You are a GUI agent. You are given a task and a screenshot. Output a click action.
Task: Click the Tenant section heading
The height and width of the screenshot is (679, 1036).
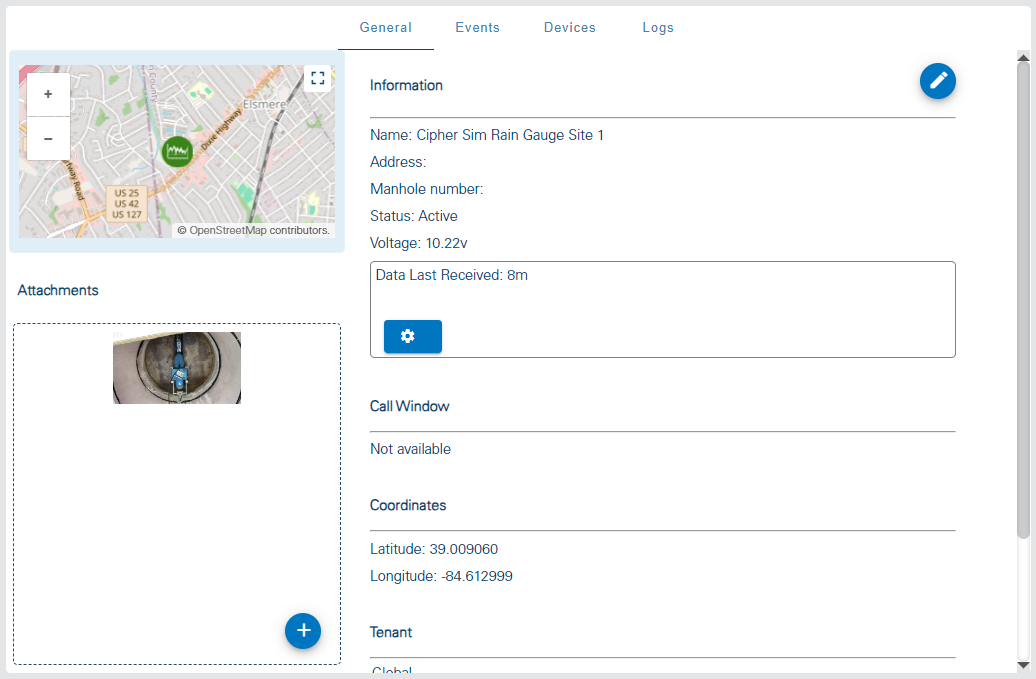391,632
